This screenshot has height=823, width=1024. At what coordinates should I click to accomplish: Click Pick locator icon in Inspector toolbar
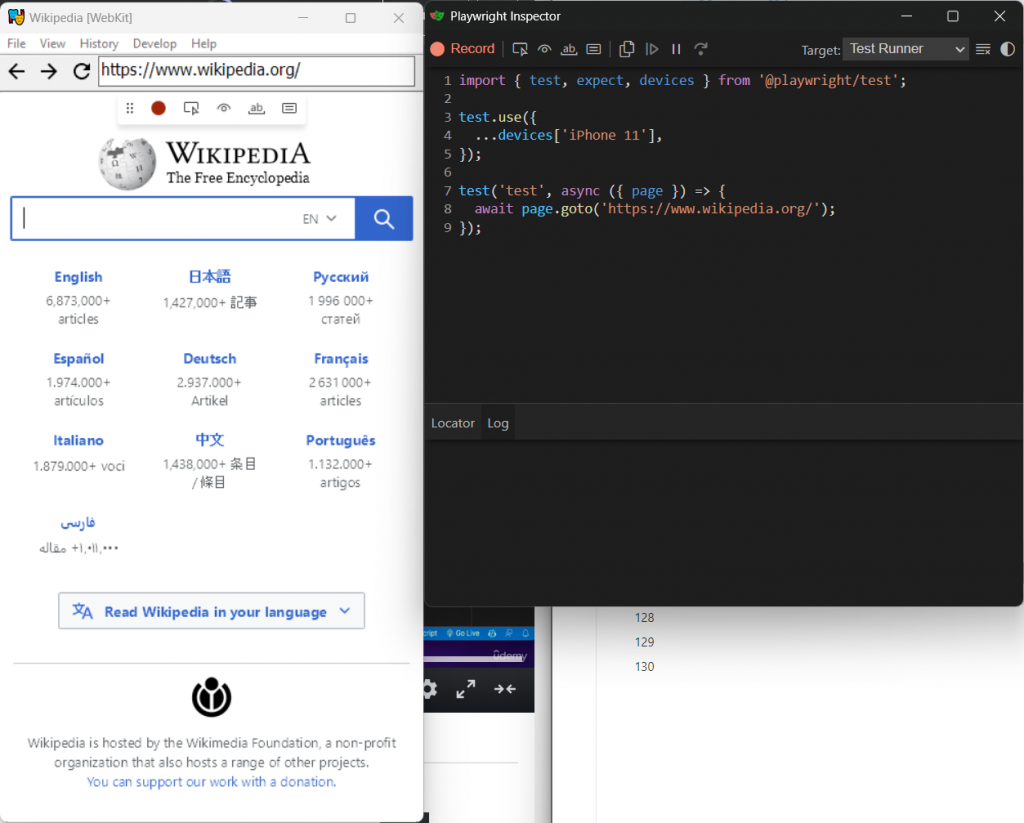coord(520,49)
